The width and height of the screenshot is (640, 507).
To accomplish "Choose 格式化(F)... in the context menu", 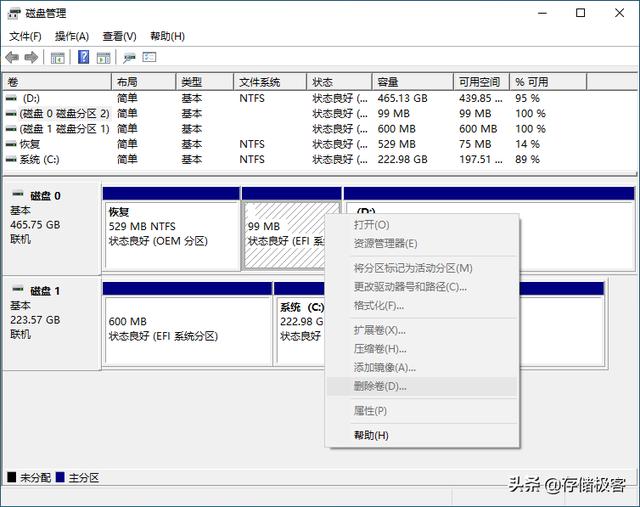I will pos(422,305).
